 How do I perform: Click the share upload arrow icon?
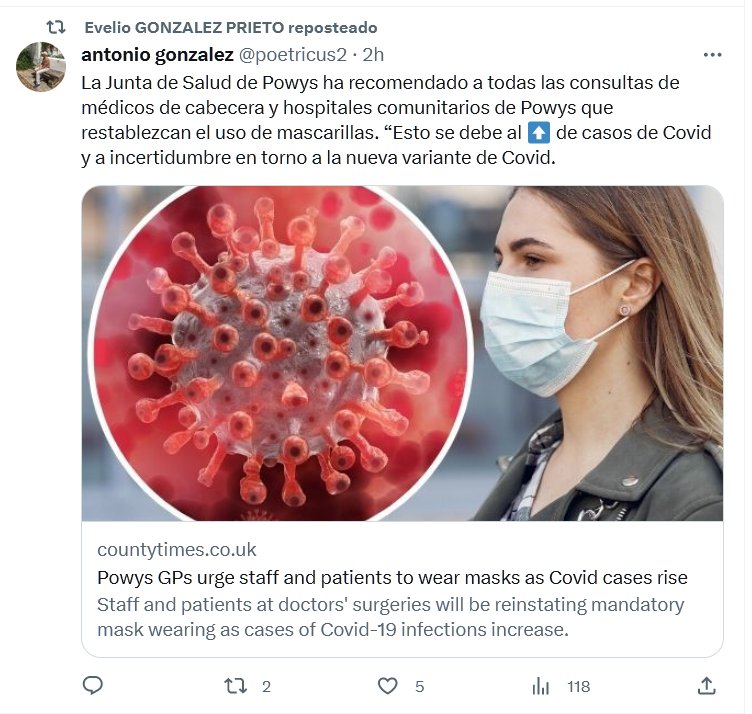pos(706,686)
